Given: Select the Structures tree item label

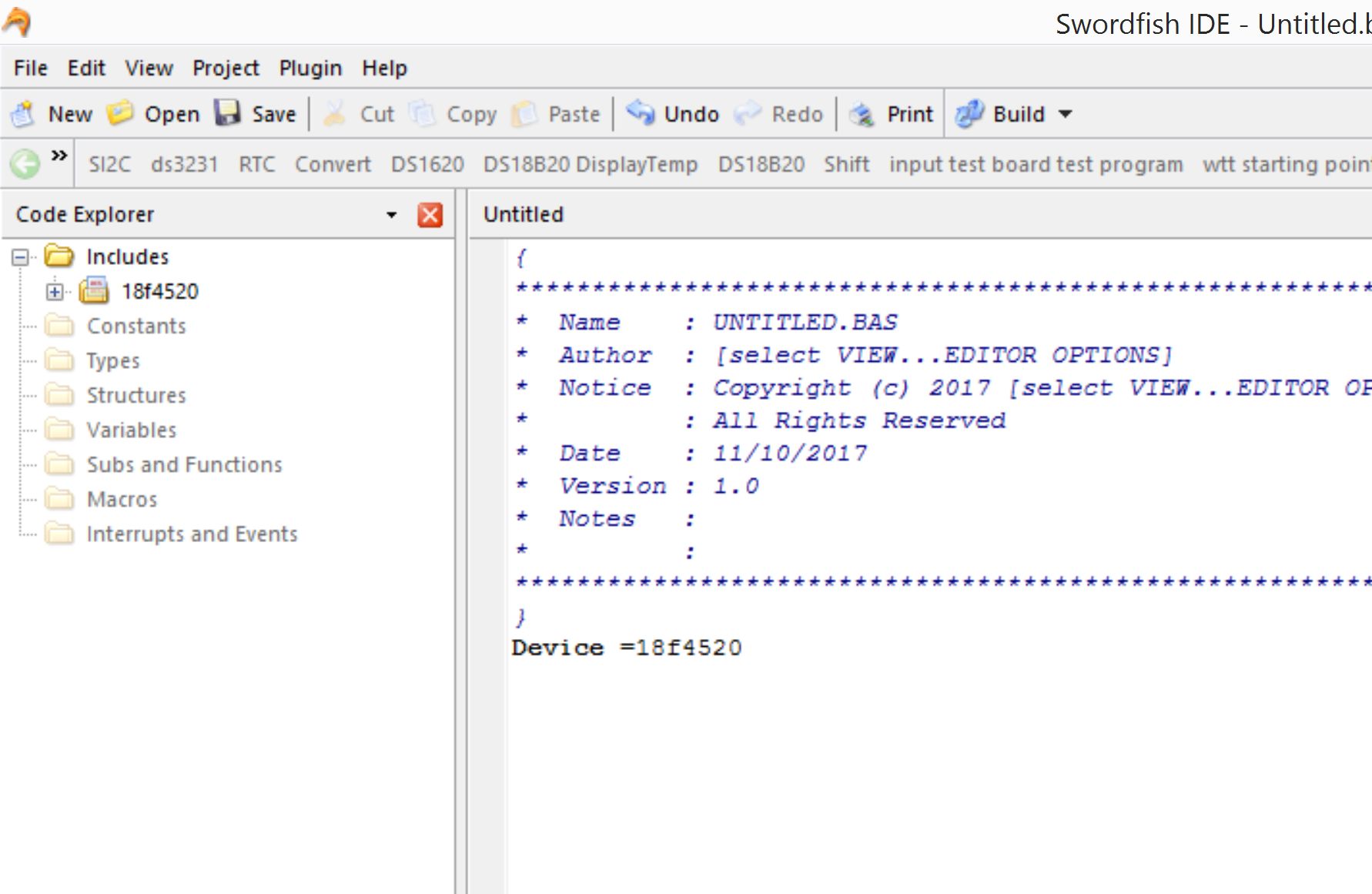Looking at the screenshot, I should coord(136,395).
